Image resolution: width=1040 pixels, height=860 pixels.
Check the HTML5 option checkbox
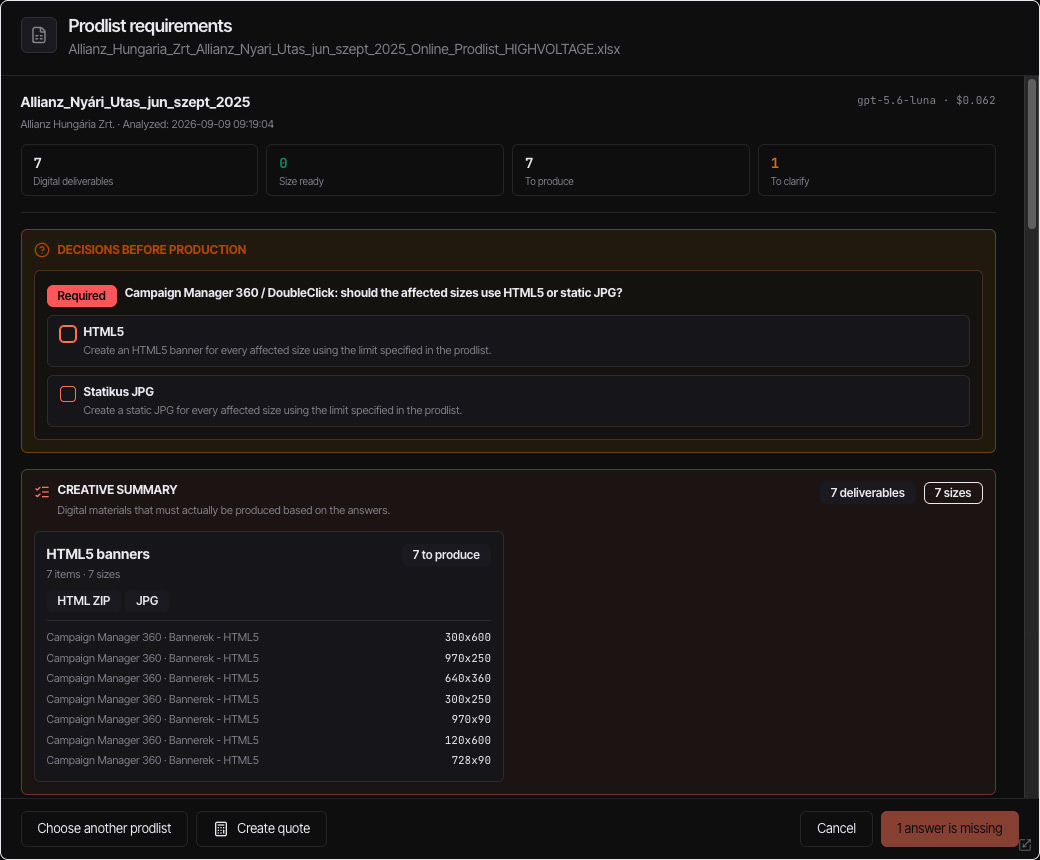(68, 334)
